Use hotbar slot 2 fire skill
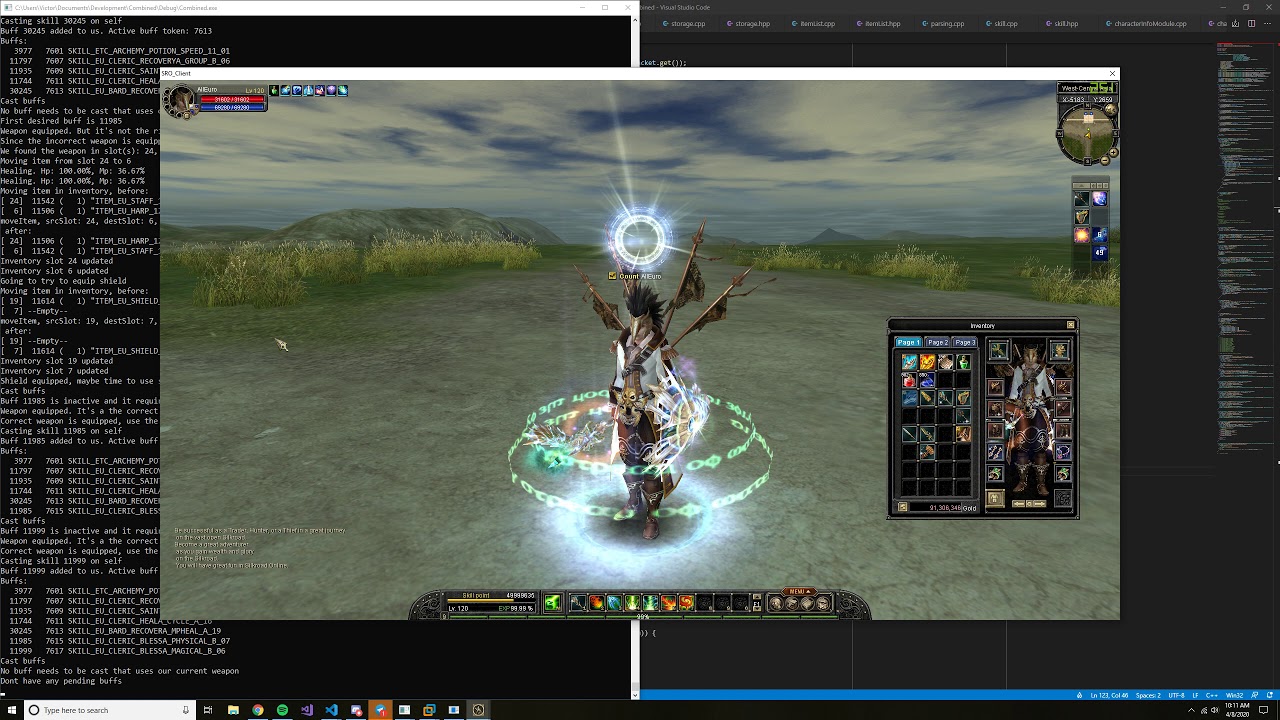 (x=596, y=603)
